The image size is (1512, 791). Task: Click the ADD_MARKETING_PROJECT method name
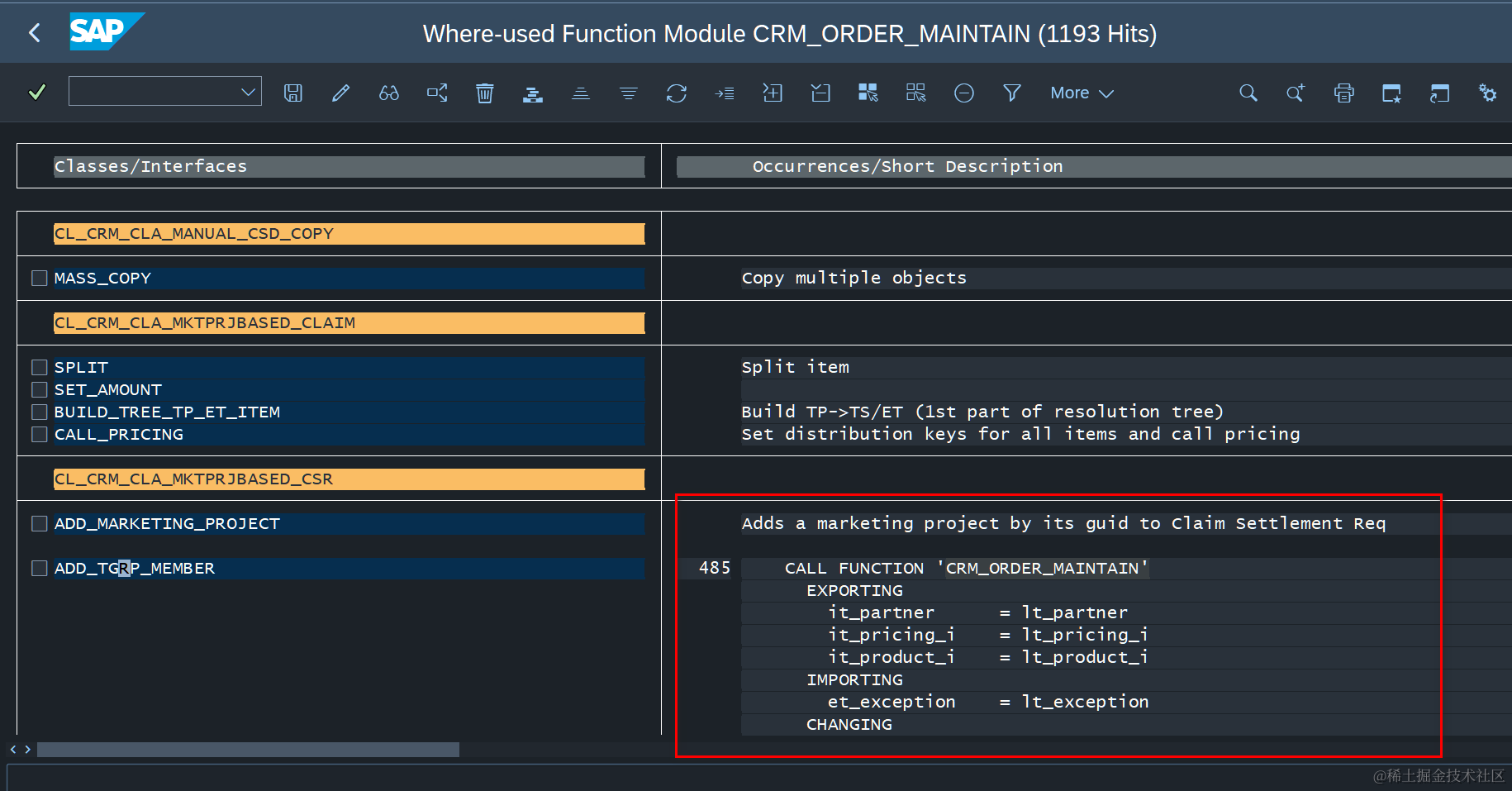tap(167, 524)
